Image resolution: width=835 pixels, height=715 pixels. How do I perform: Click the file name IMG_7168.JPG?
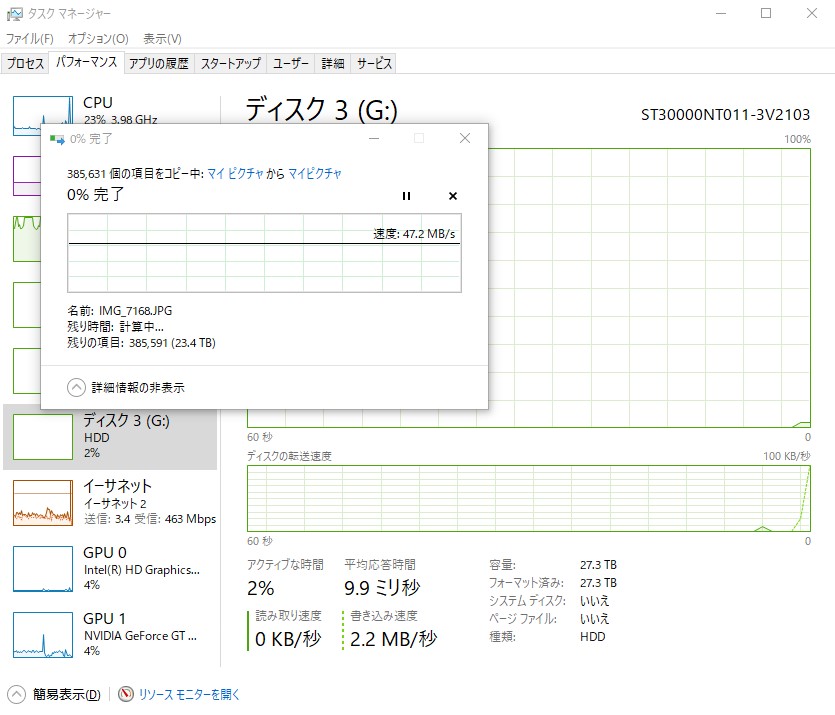tap(135, 311)
